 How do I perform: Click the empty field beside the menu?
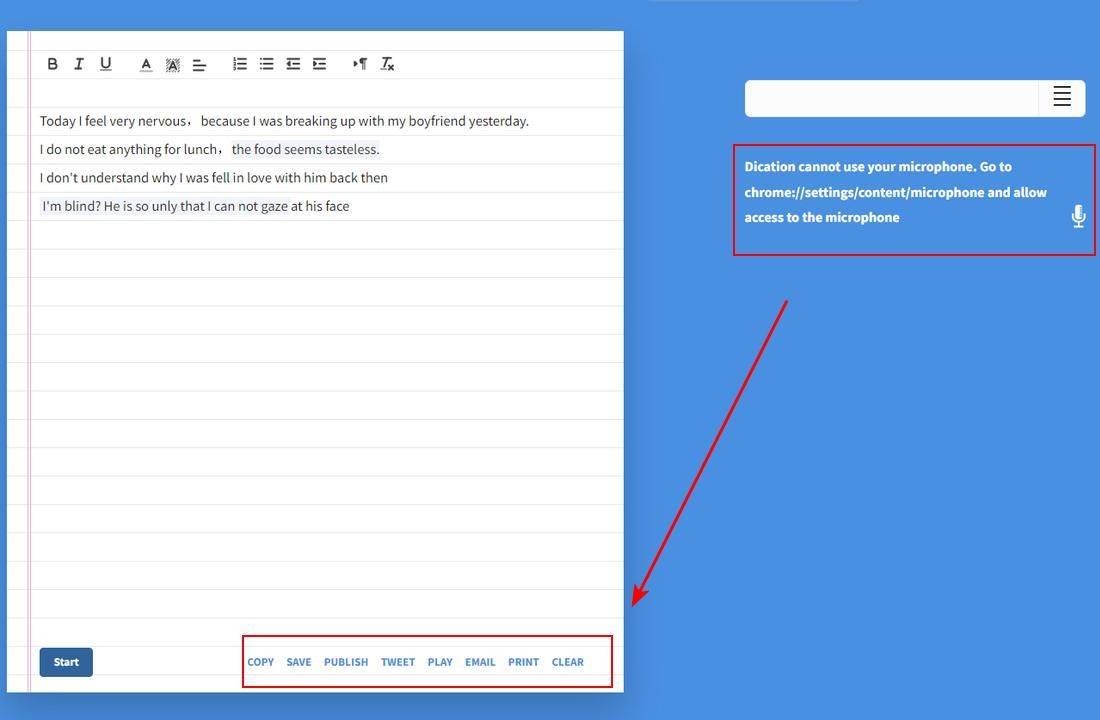tap(891, 98)
